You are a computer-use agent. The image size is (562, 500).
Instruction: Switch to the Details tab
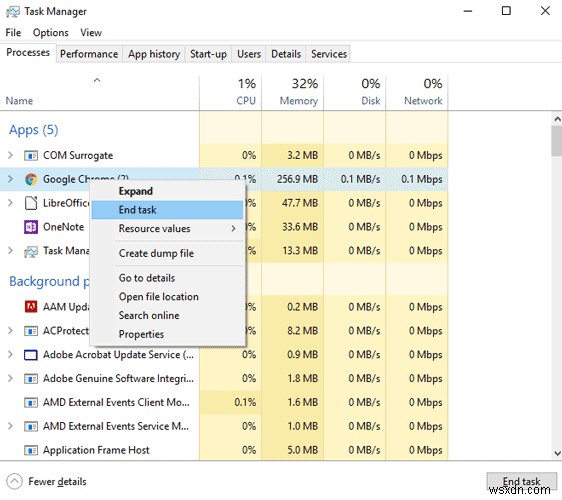point(286,54)
